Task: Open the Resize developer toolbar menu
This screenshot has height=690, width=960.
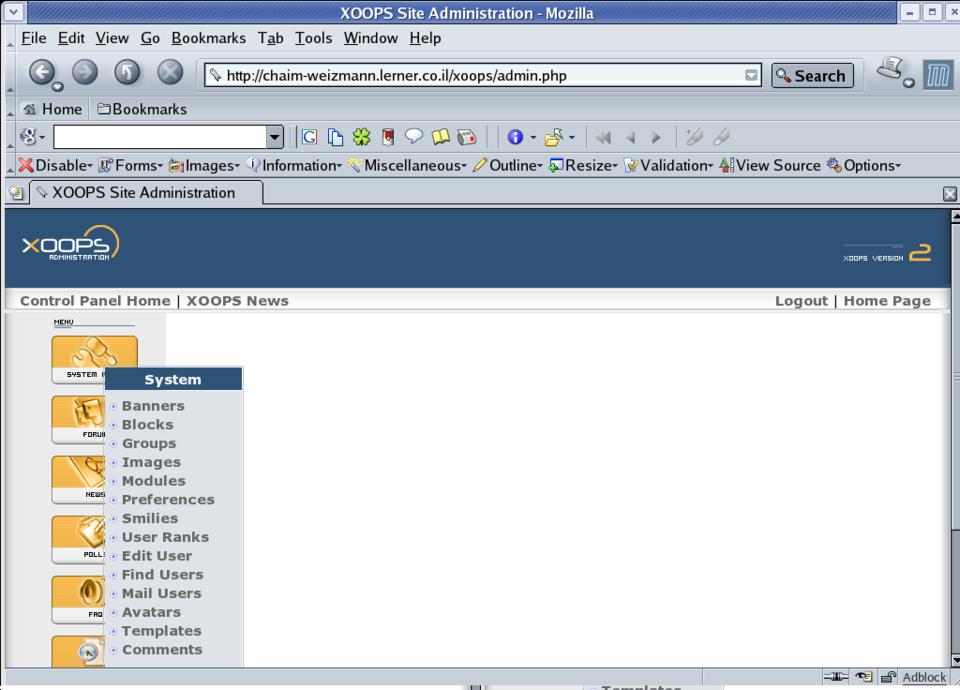Action: [x=583, y=165]
